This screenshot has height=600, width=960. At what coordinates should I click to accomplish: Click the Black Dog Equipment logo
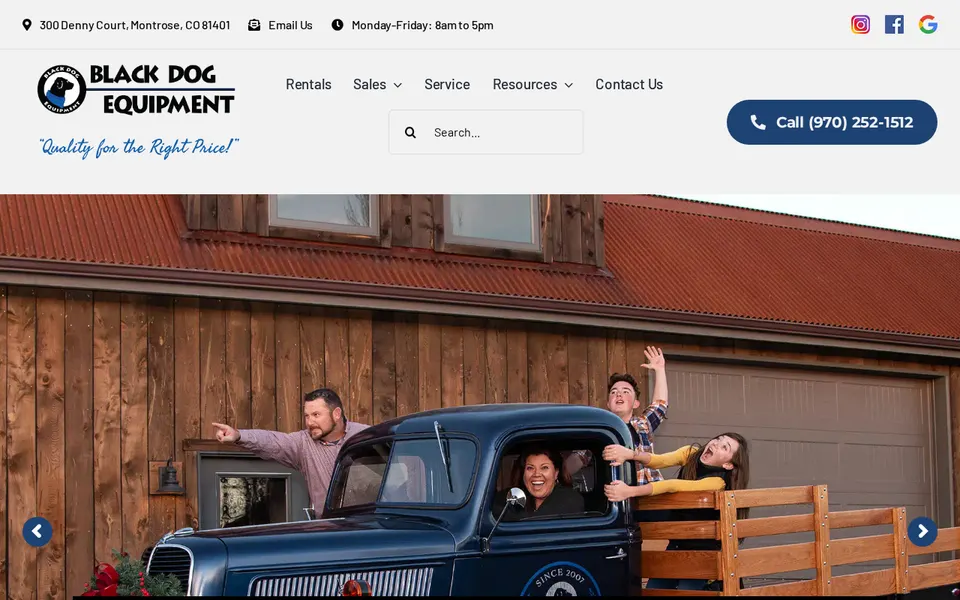coord(136,89)
